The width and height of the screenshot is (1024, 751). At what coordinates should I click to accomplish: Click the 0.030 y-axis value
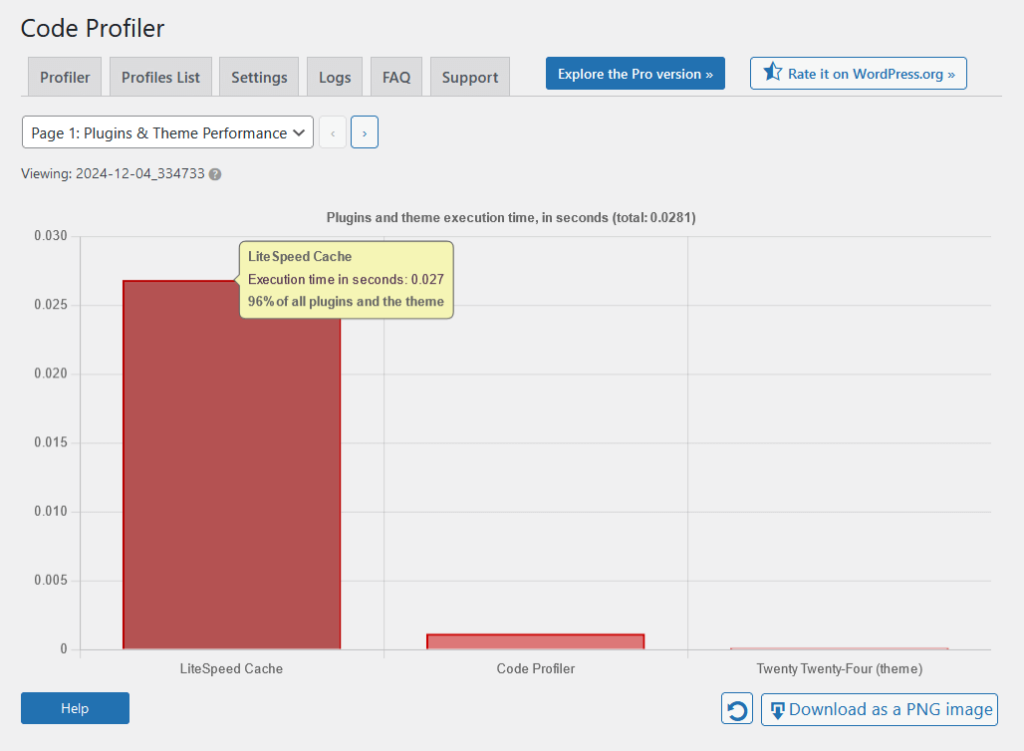pos(51,236)
